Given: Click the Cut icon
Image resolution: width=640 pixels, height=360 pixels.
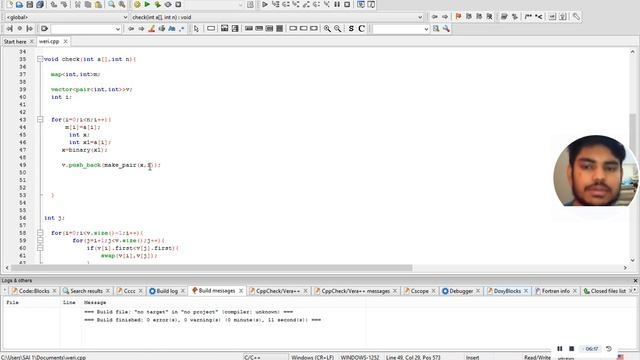Looking at the screenshot, I should pos(78,4).
